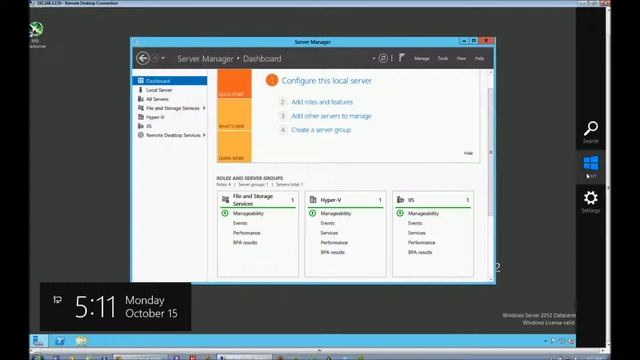Click Events in the Hyper-V tile
The image size is (640, 360).
[327, 223]
